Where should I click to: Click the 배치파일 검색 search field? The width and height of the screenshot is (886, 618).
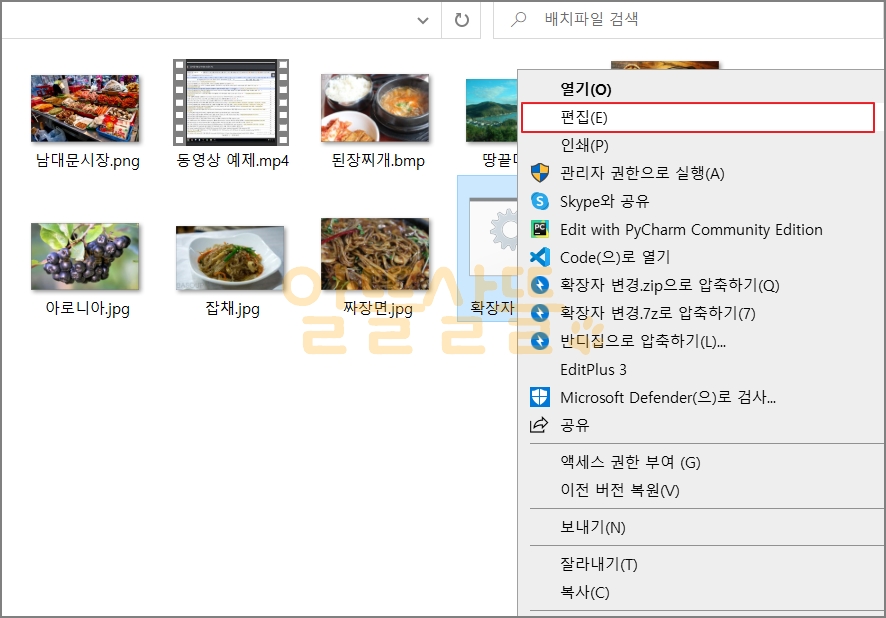pyautogui.click(x=689, y=20)
